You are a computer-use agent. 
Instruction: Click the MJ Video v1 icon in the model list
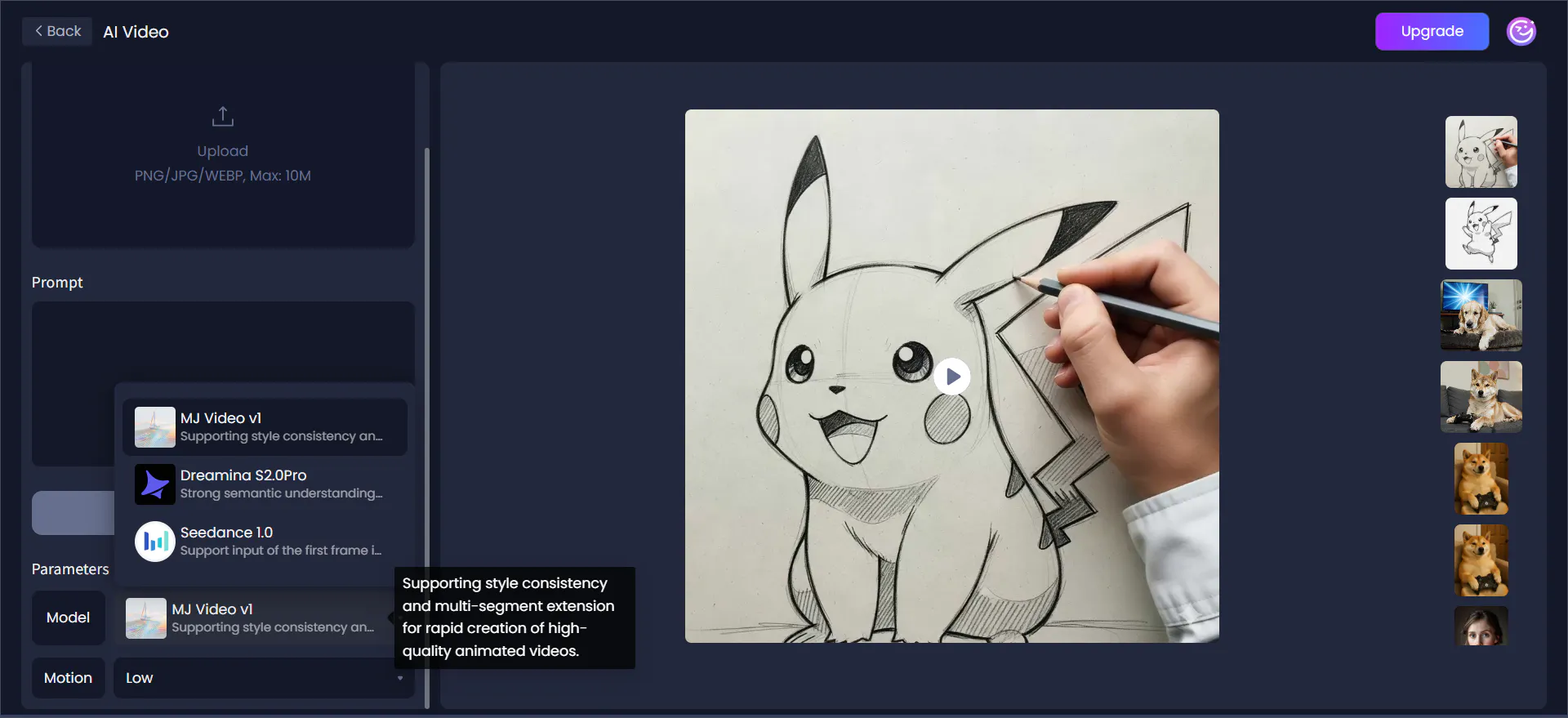point(155,427)
